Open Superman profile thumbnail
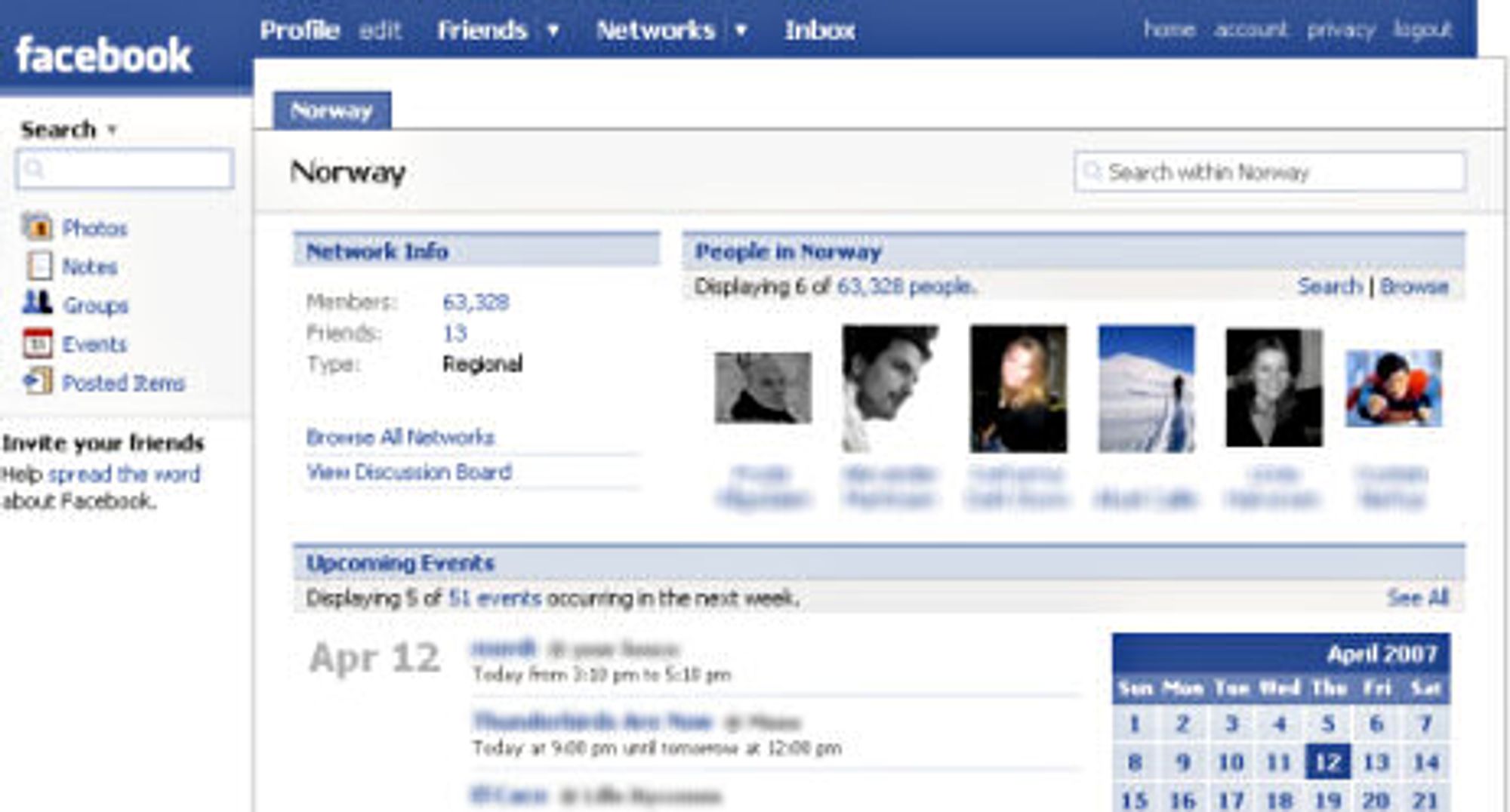This screenshot has width=1510, height=812. 1394,388
